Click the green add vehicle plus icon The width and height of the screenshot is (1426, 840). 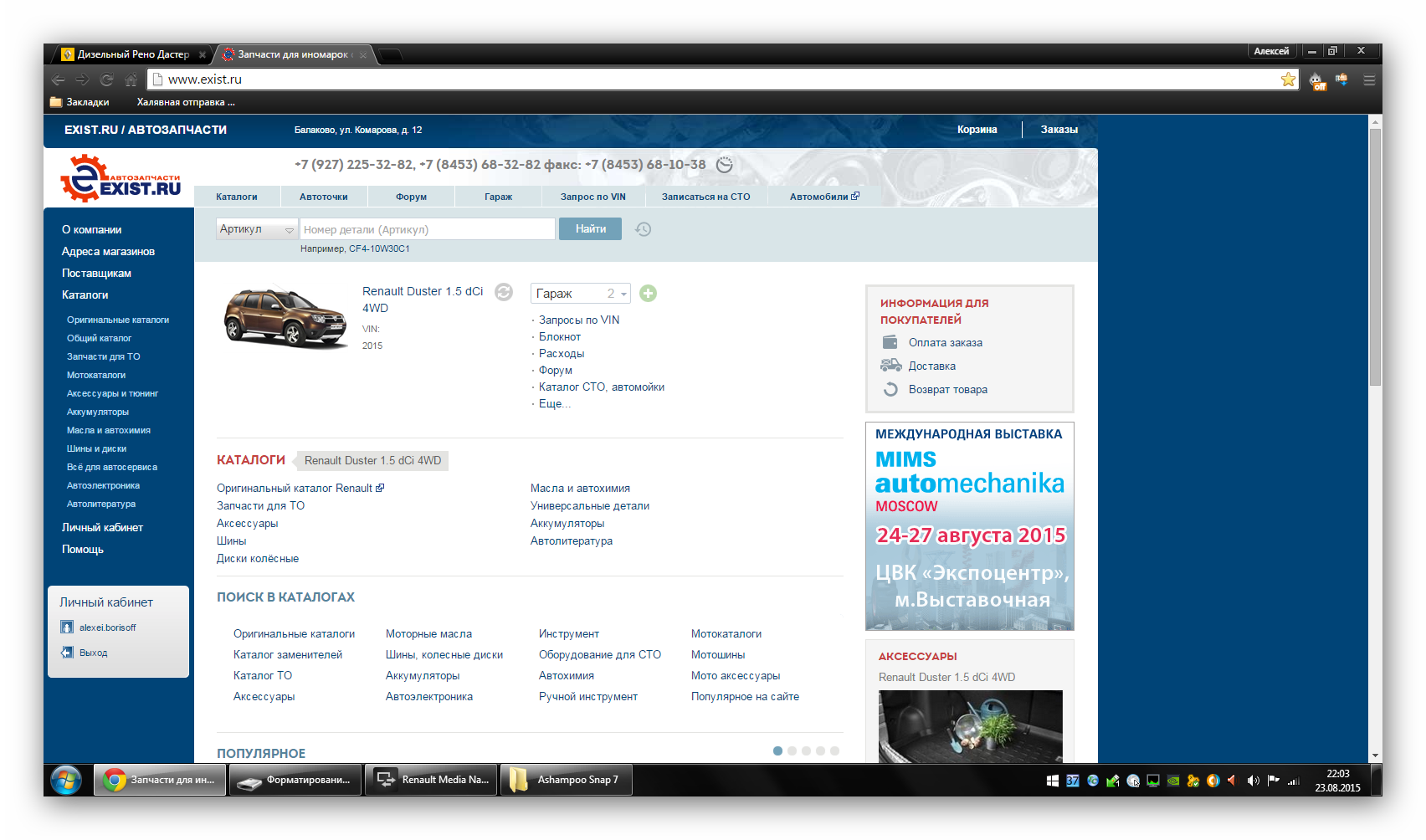648,294
